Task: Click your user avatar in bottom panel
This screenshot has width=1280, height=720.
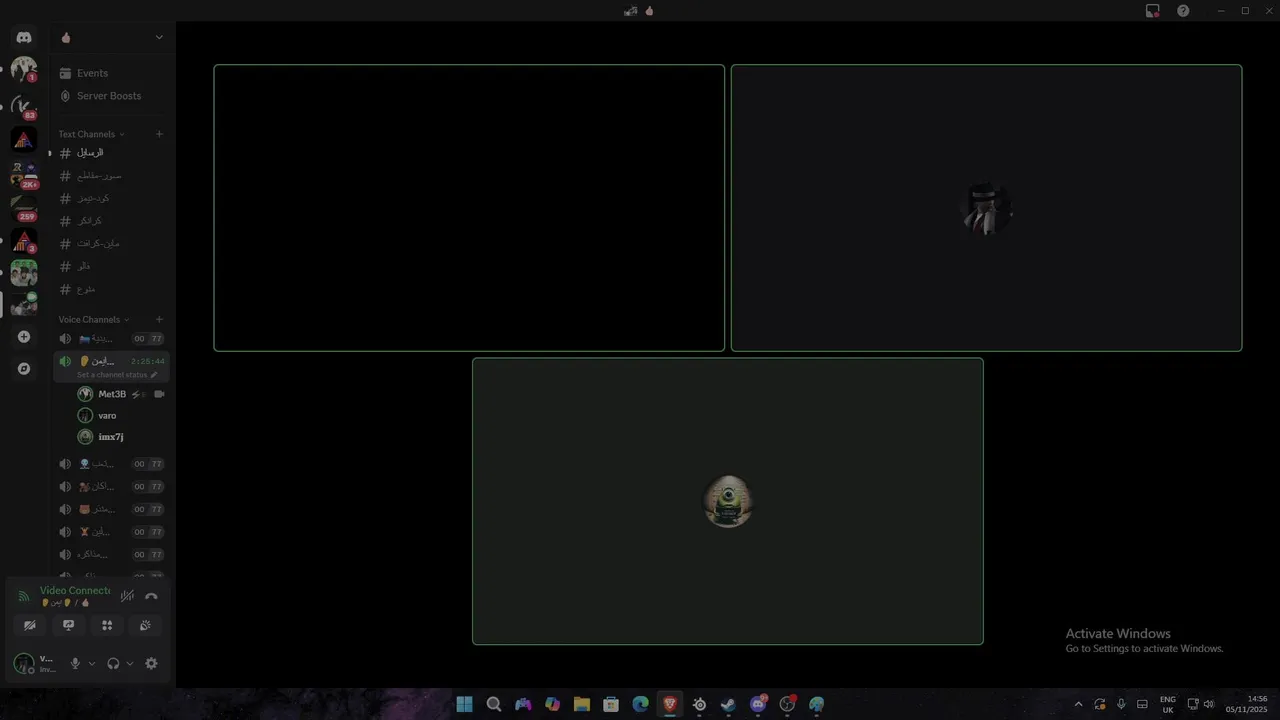Action: [23, 663]
